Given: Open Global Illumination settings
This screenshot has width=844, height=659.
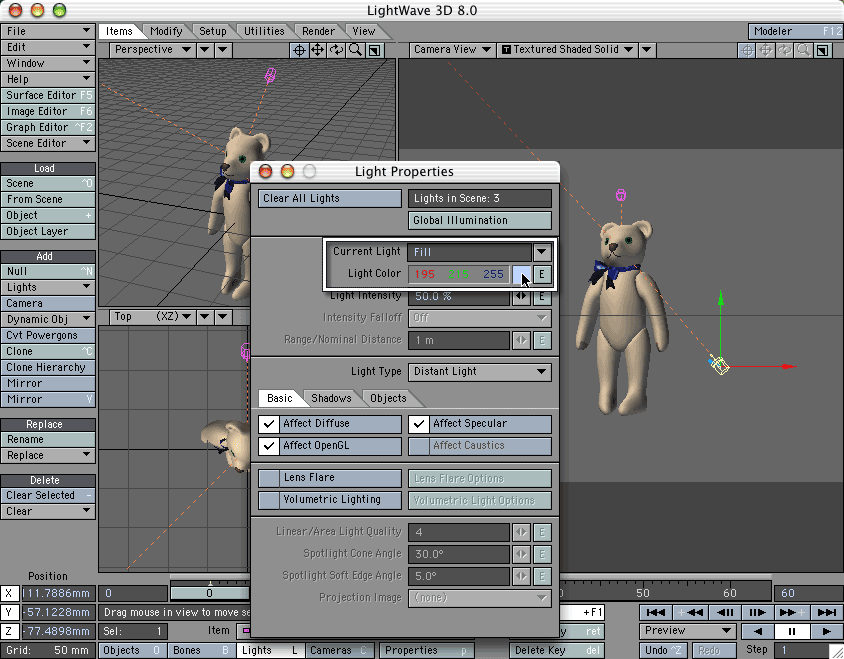Looking at the screenshot, I should [480, 221].
